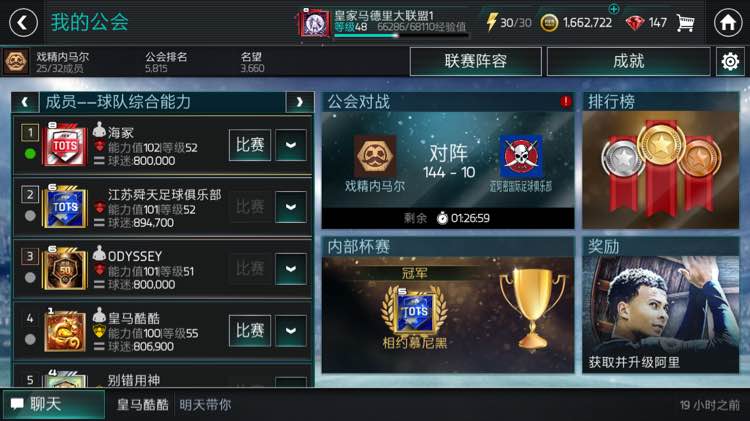Open the 聊天 chat panel
This screenshot has height=421, width=750.
point(54,405)
